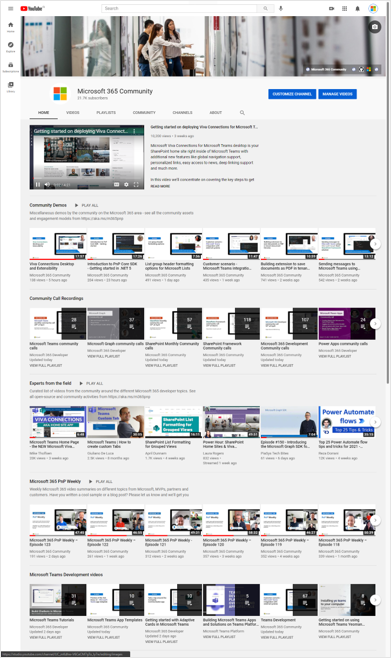The width and height of the screenshot is (391, 658).
Task: Click the banner edit camera icon
Action: pos(375,27)
